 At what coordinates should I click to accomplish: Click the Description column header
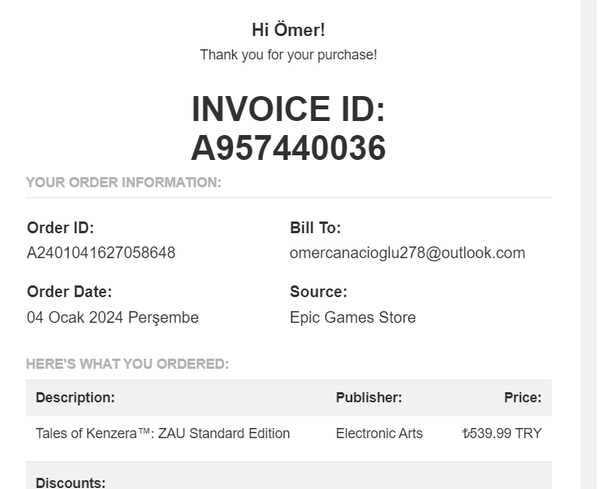pos(75,397)
